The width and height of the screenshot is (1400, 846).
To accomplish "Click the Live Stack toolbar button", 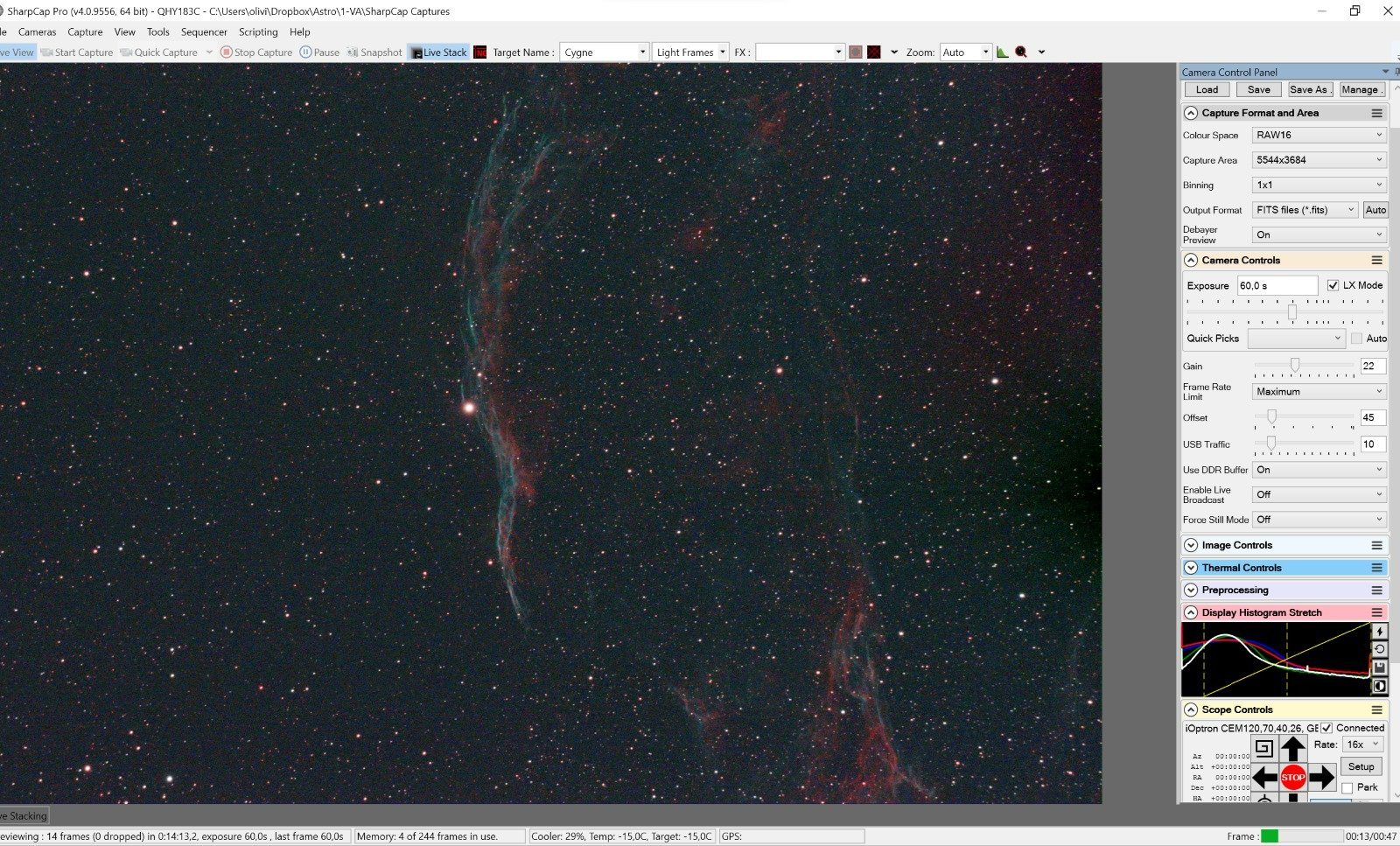I will click(x=438, y=52).
